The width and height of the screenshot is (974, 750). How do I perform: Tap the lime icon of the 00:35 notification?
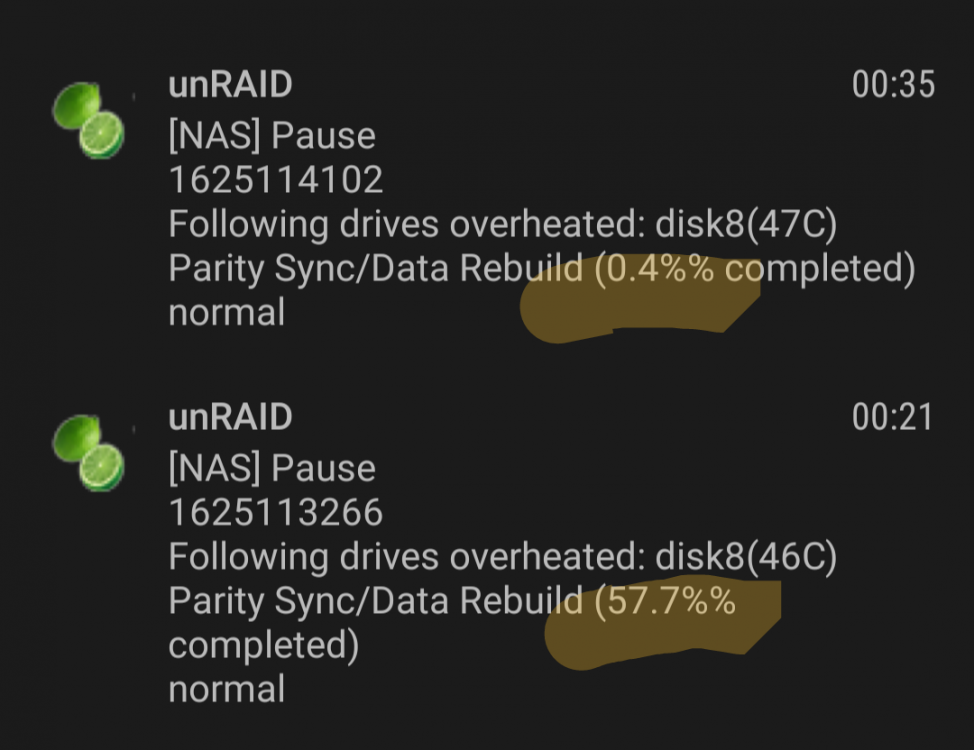(x=88, y=121)
